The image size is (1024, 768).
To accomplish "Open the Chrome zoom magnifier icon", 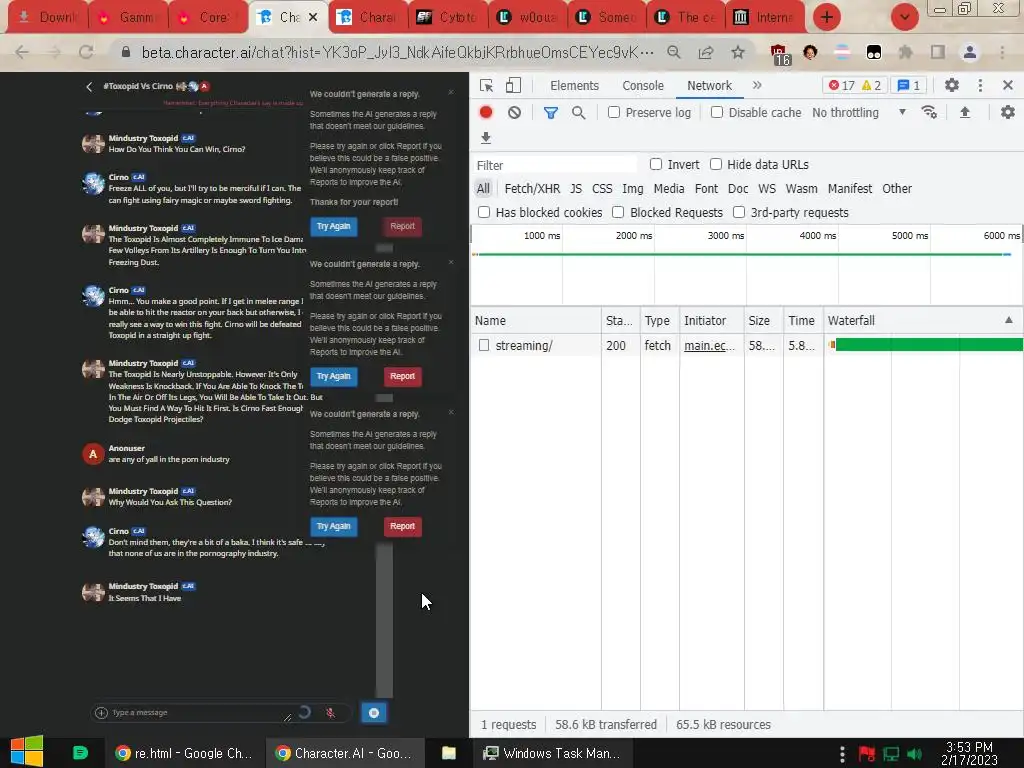I will 674,52.
